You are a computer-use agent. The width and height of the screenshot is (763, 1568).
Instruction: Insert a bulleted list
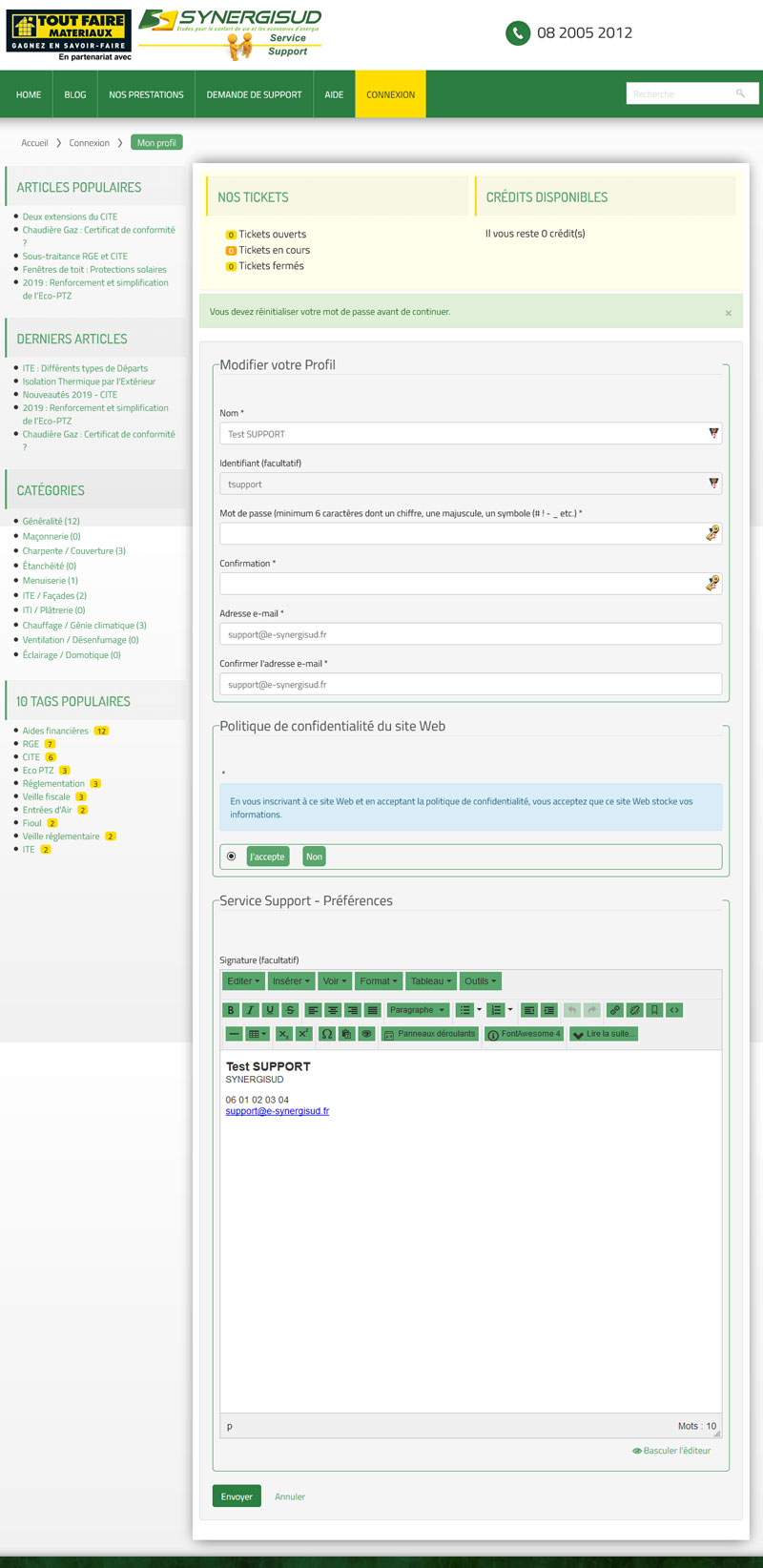pyautogui.click(x=464, y=1010)
